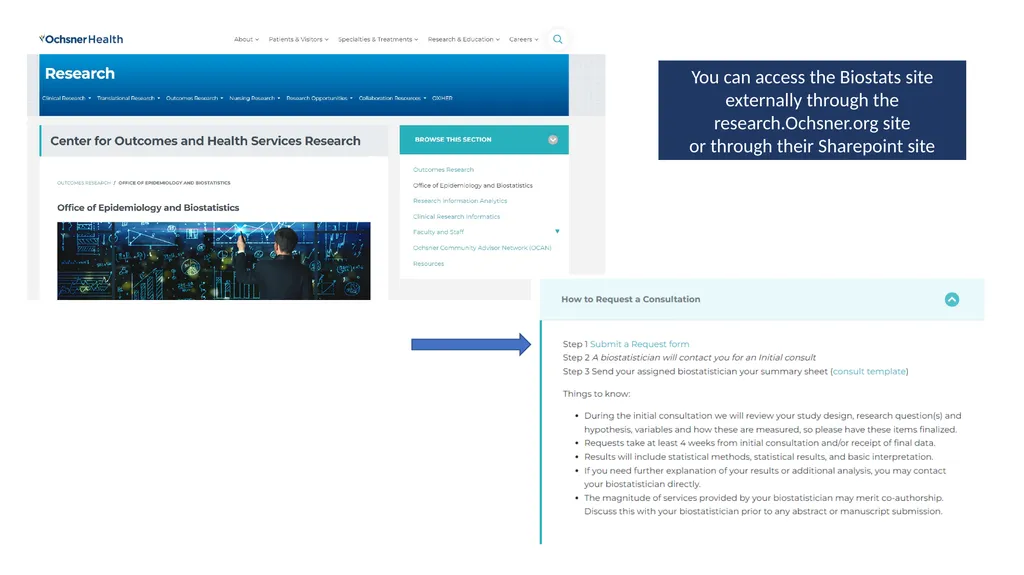Open the Clinical Research submenu
This screenshot has height=575, width=1024.
point(67,98)
